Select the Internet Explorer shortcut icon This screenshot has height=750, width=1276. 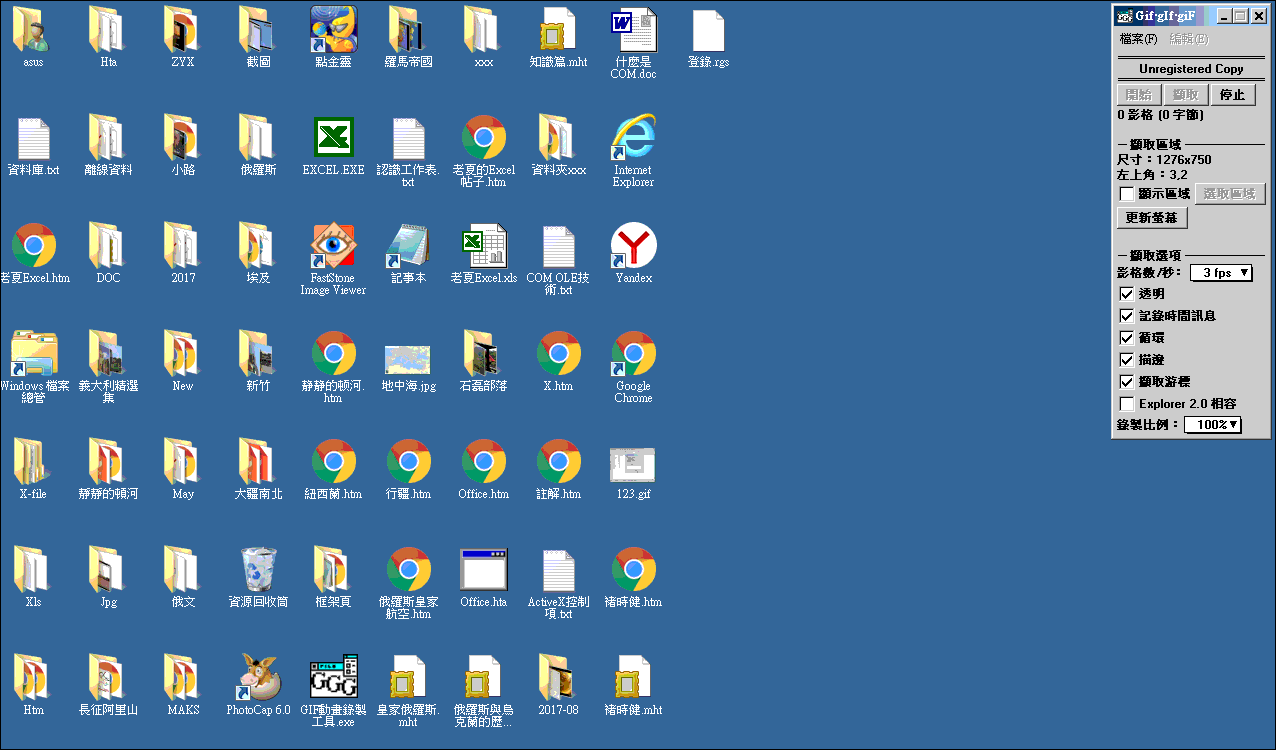tap(633, 138)
